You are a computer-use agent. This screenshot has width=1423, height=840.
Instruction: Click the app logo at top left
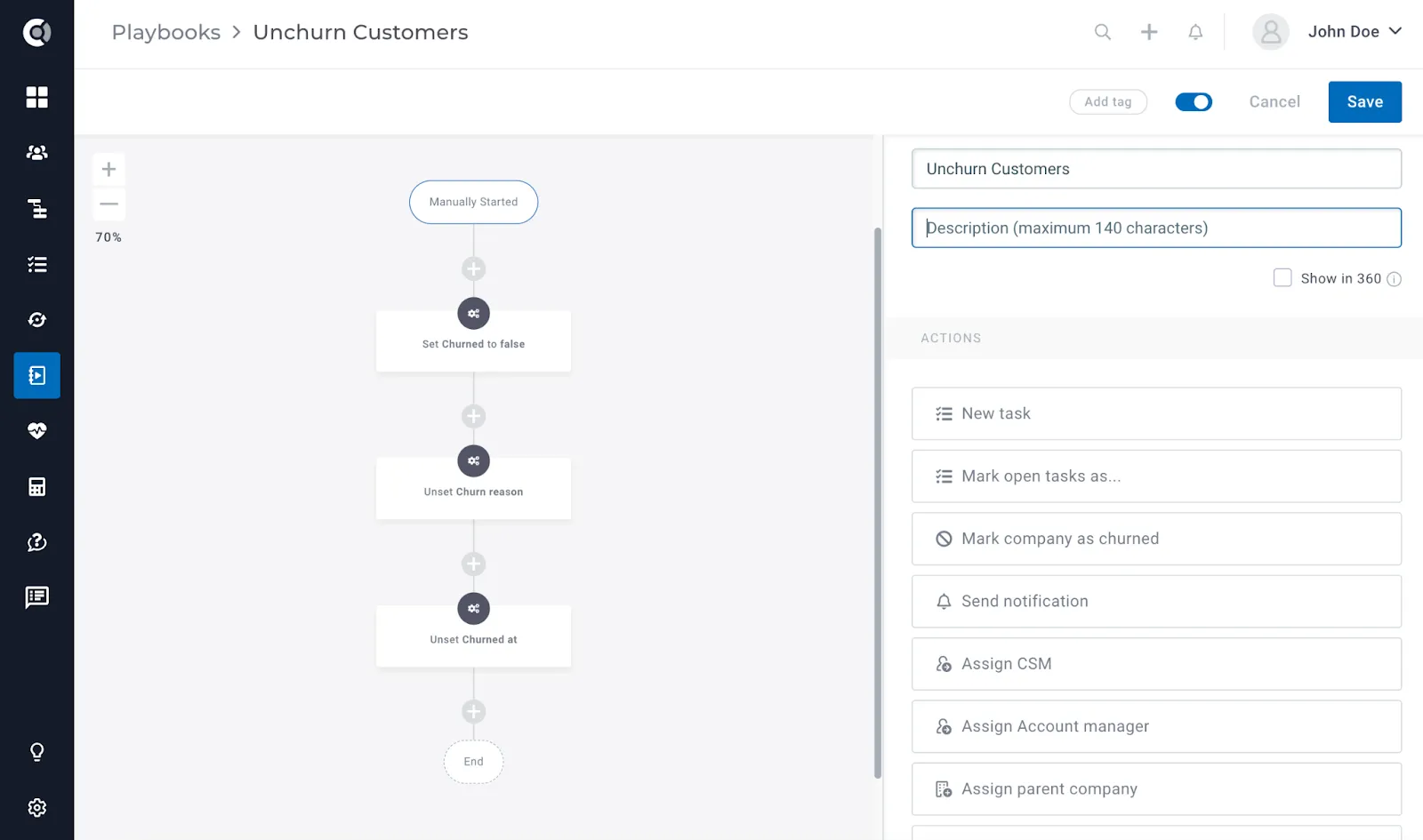pos(36,33)
